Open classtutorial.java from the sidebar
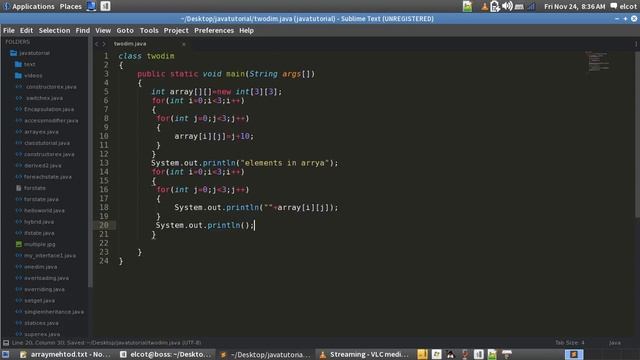This screenshot has height=360, width=640. [47, 143]
